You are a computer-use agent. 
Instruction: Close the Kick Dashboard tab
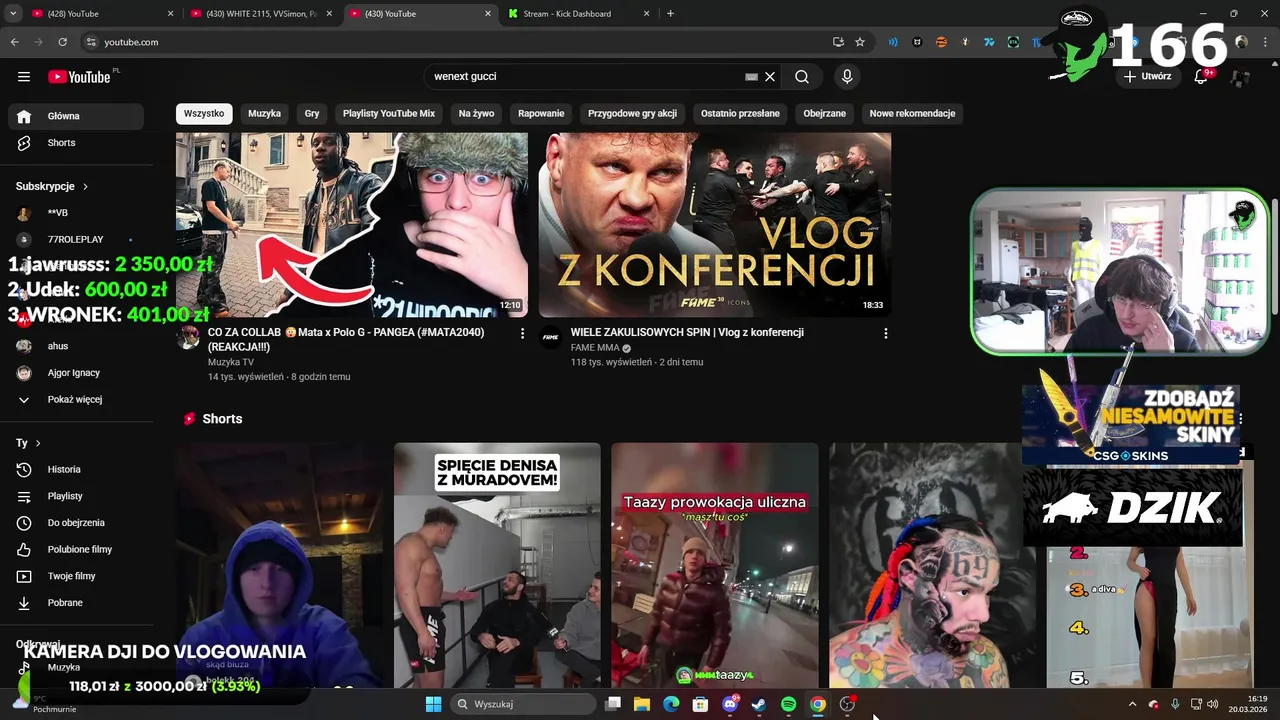click(x=646, y=14)
